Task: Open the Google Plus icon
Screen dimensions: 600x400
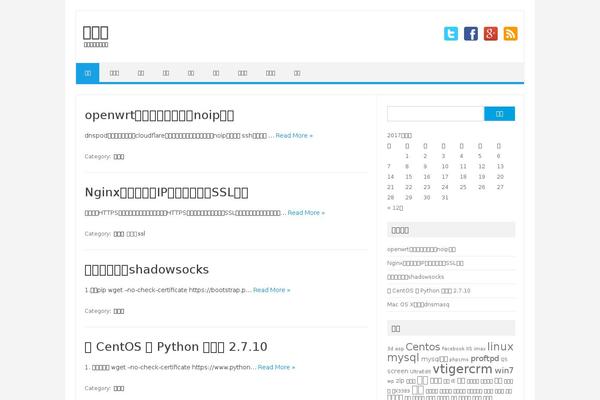Action: click(x=491, y=34)
